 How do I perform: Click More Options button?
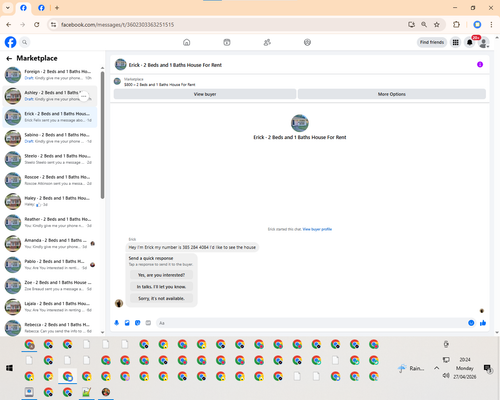click(x=392, y=94)
